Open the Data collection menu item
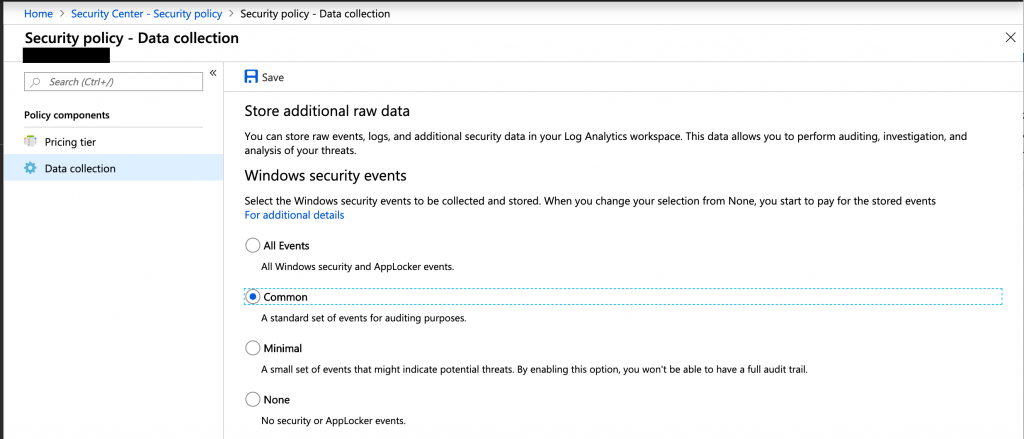Viewport: 1024px width, 439px height. coord(113,169)
